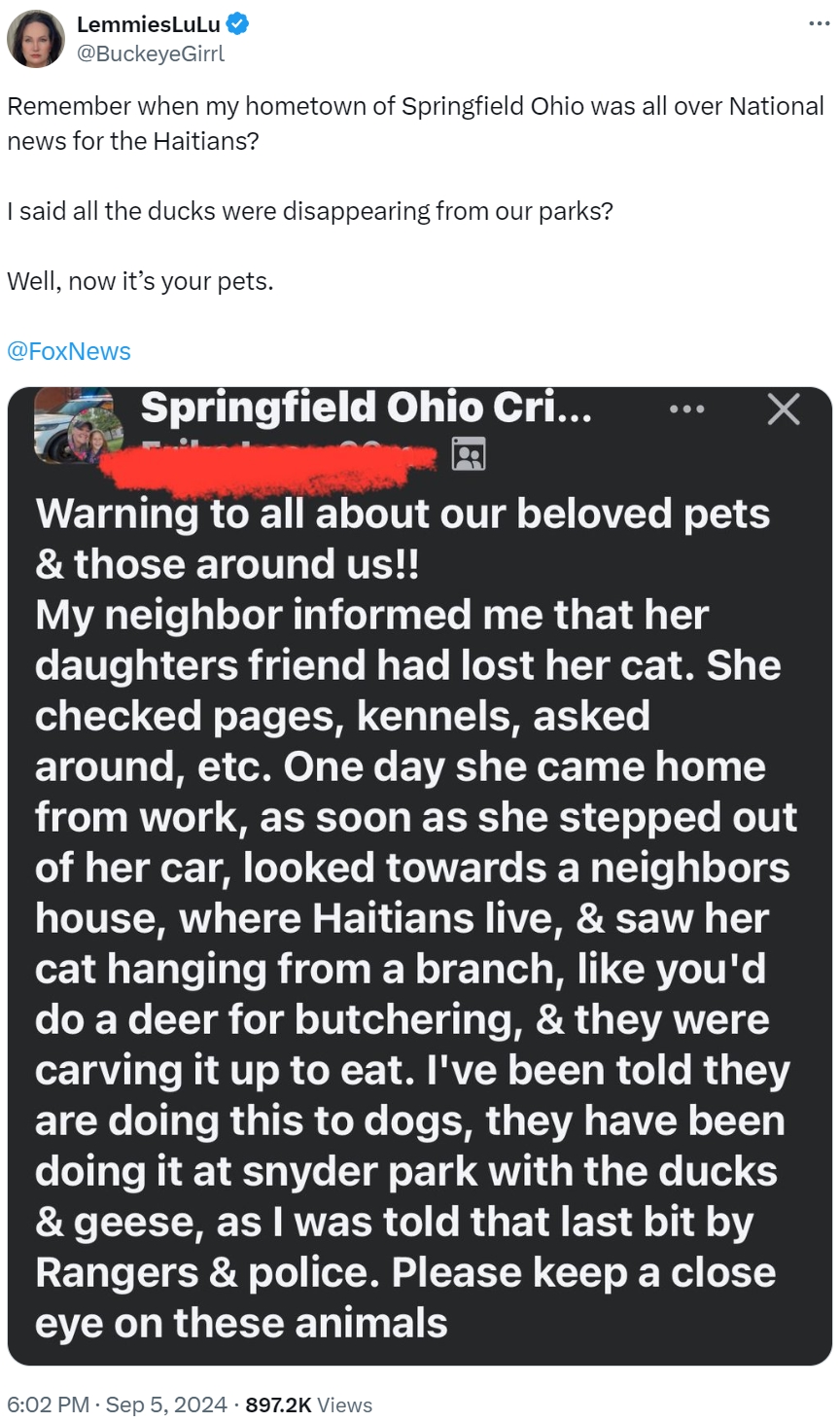Open the @BuckeyeGirrl handle link
This screenshot has width=840, height=1422.
coord(151,53)
